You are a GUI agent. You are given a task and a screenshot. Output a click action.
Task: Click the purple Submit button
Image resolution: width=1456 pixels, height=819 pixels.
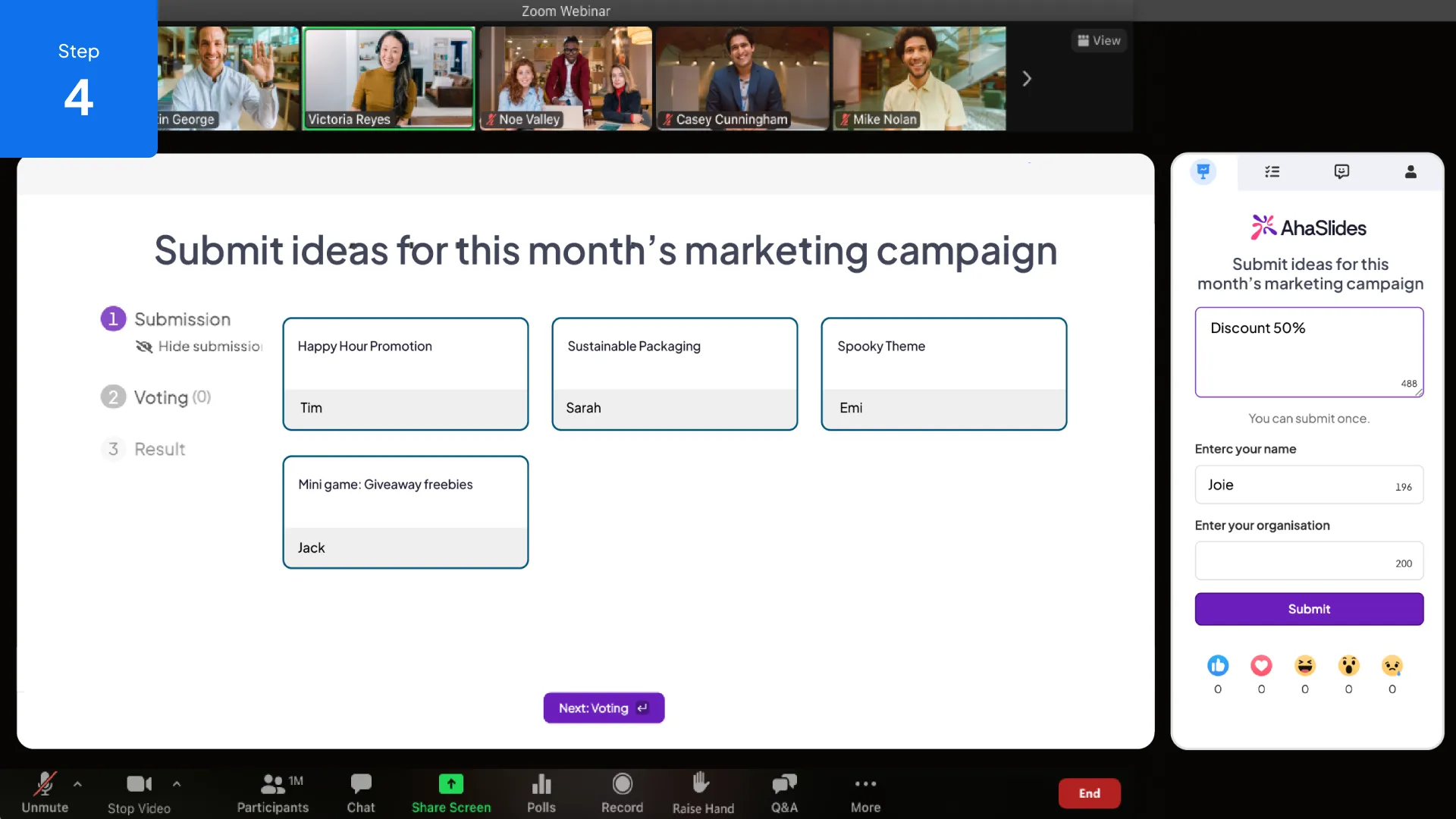1309,609
